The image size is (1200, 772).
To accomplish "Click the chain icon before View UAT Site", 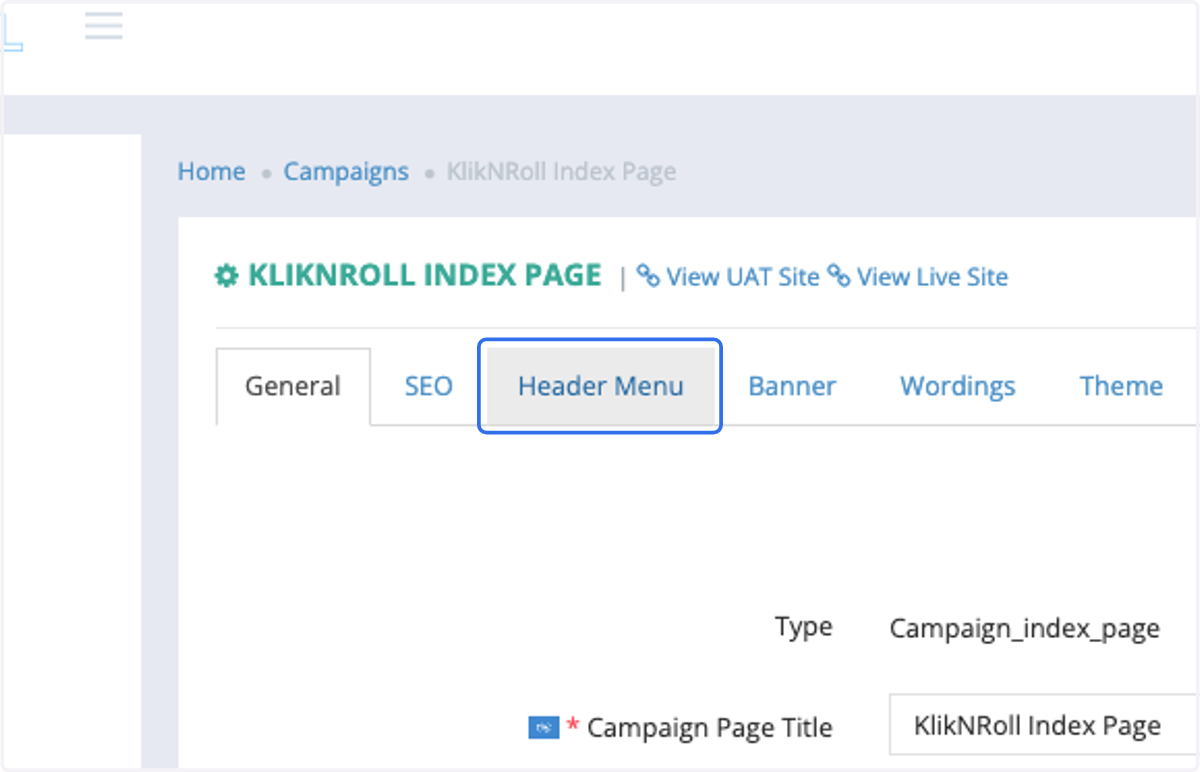I will (648, 276).
